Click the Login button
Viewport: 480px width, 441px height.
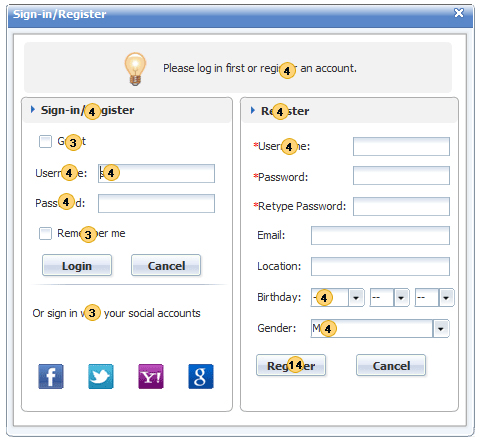pos(77,265)
